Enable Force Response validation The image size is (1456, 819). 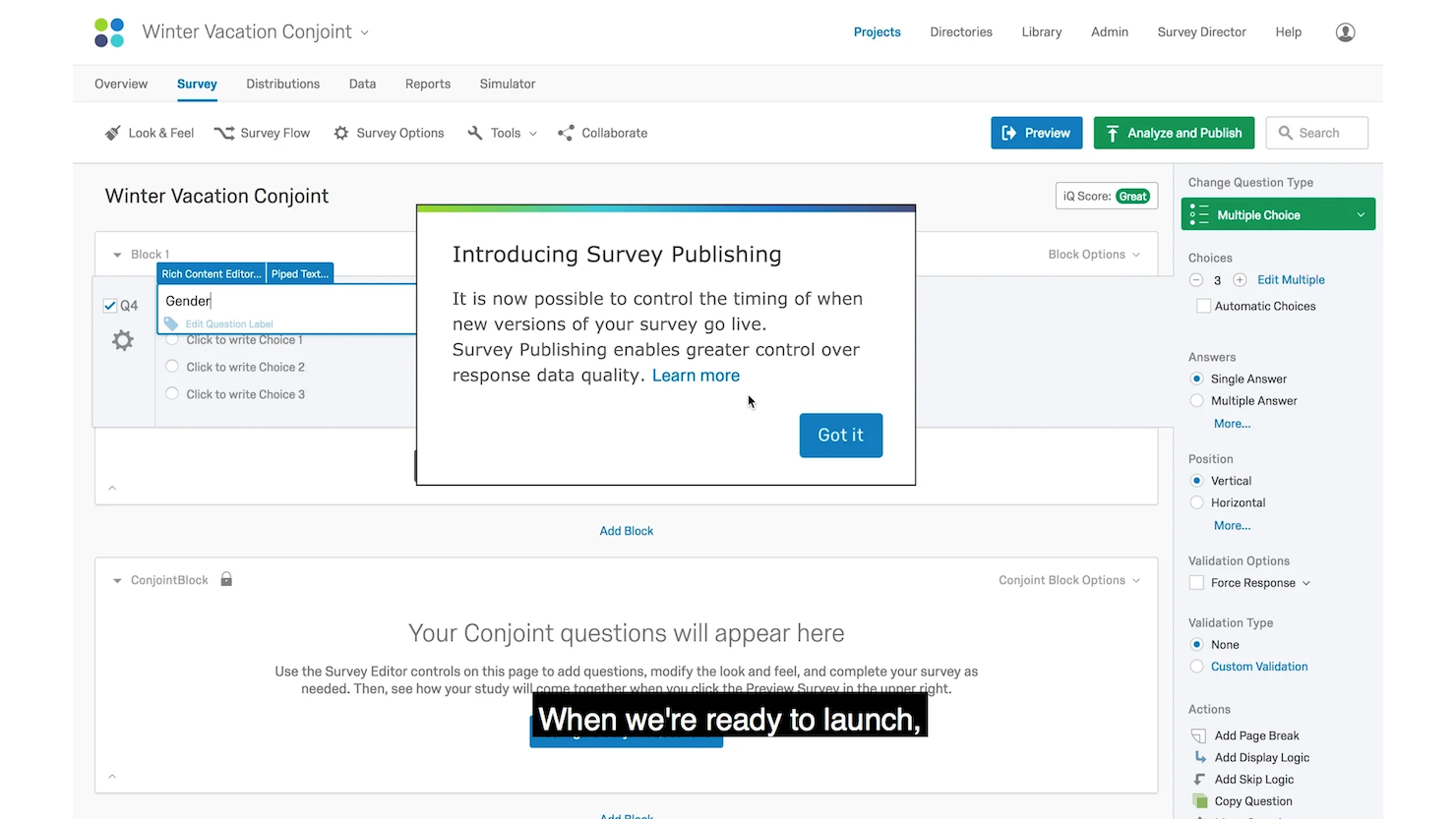pyautogui.click(x=1196, y=582)
